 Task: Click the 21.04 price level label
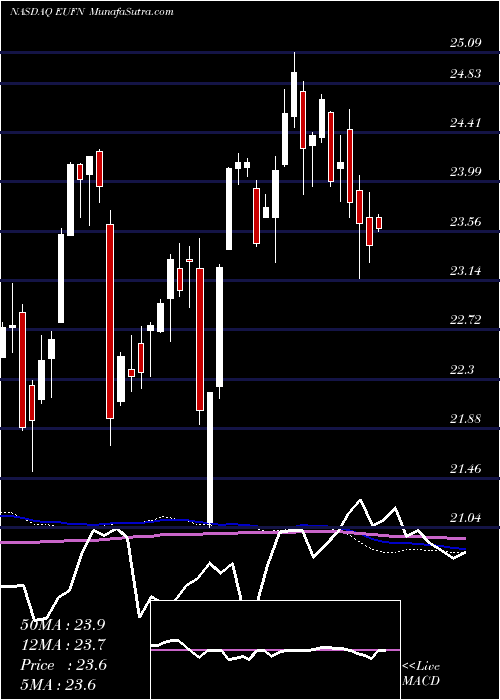point(466,518)
